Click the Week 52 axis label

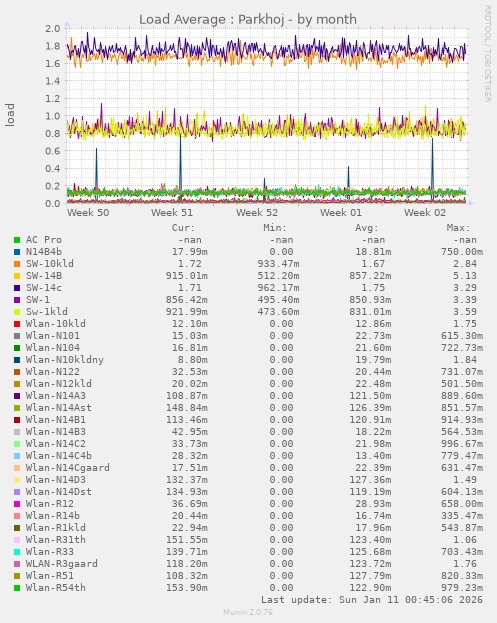(257, 213)
